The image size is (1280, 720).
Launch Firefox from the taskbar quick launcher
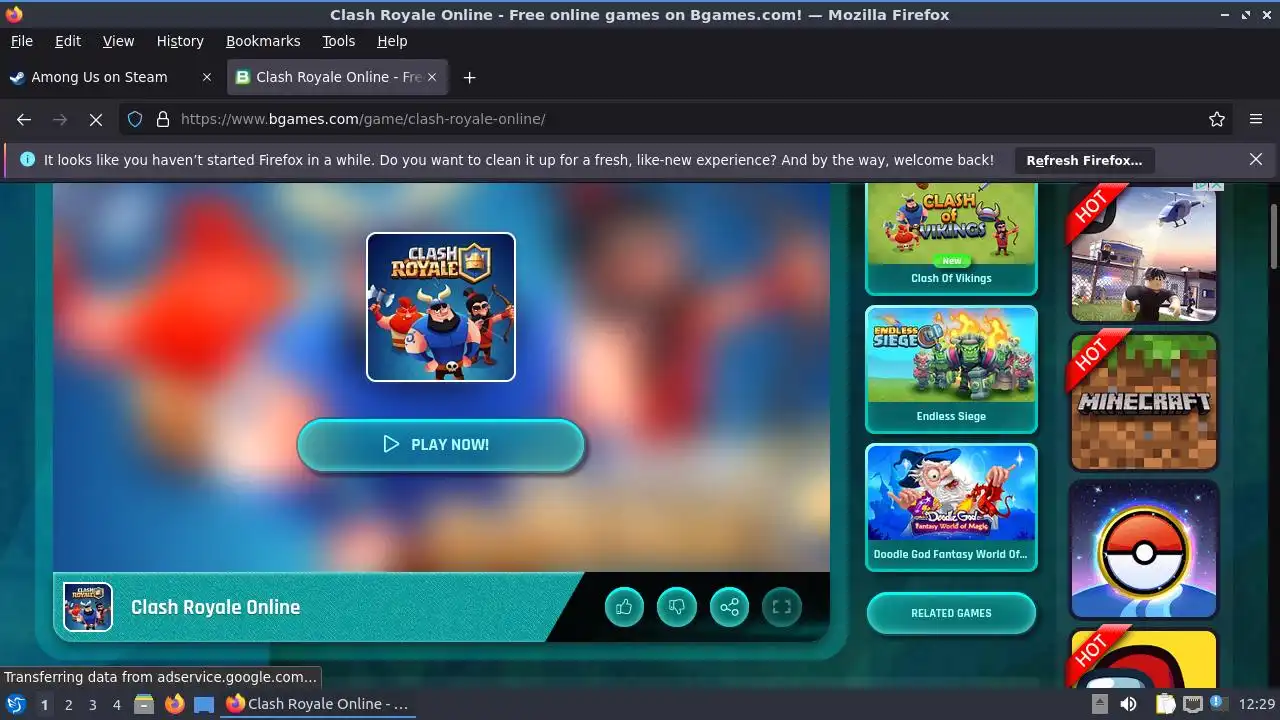(175, 704)
